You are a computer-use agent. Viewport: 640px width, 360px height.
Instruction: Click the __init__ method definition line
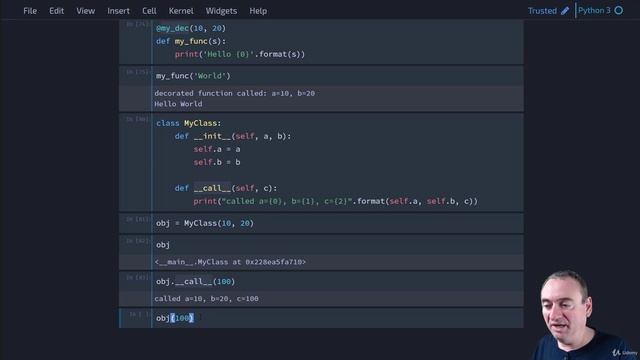click(233, 136)
